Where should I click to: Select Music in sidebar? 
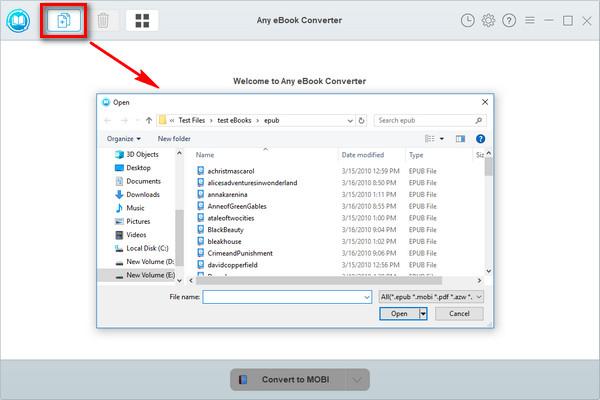tap(130, 208)
